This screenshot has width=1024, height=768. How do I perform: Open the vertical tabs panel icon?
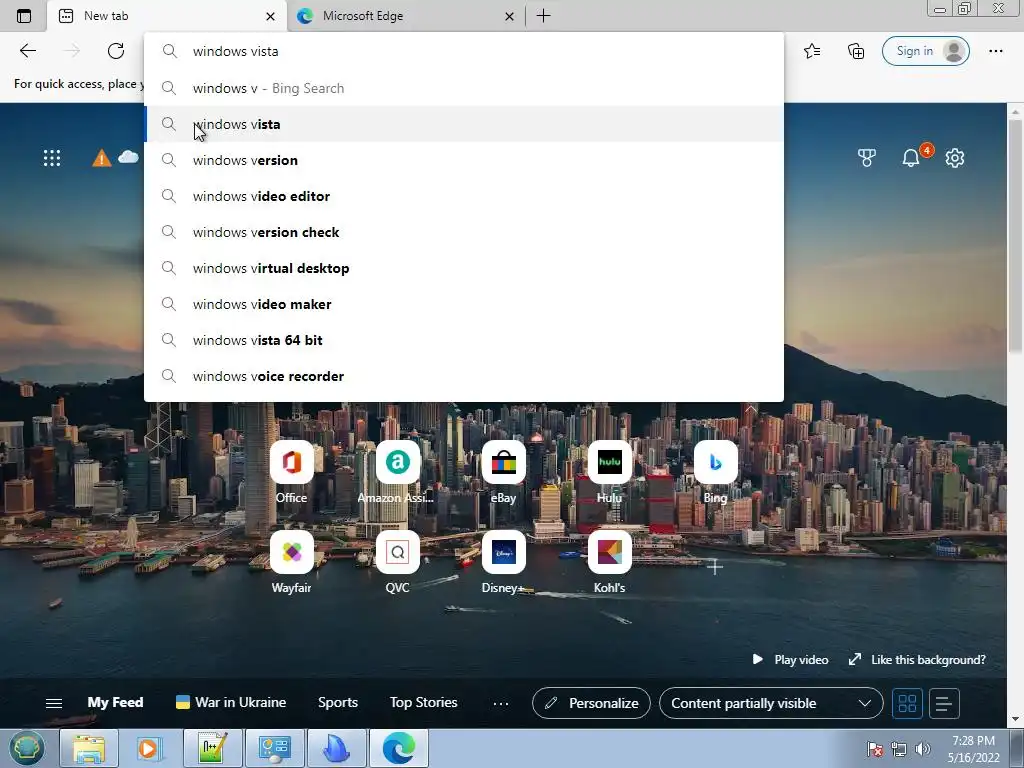(24, 16)
